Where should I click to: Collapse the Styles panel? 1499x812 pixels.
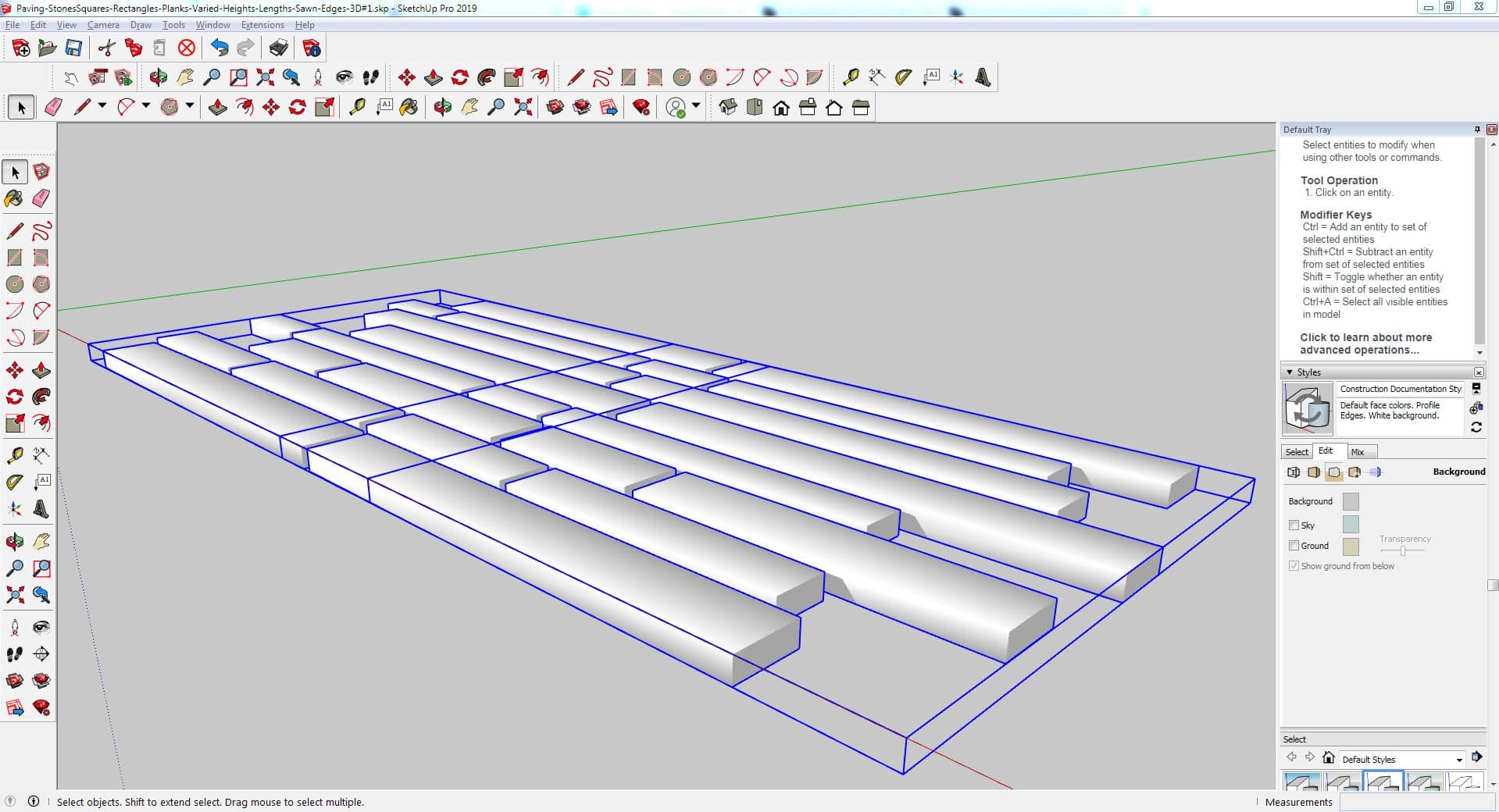tap(1290, 372)
